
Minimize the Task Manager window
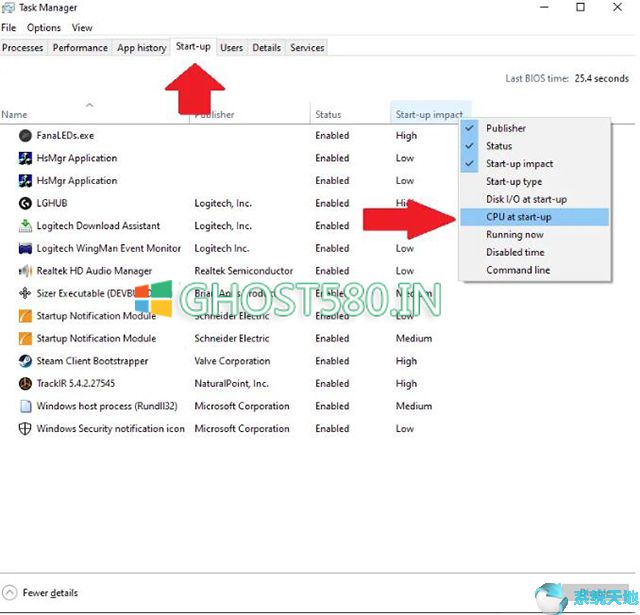click(544, 7)
